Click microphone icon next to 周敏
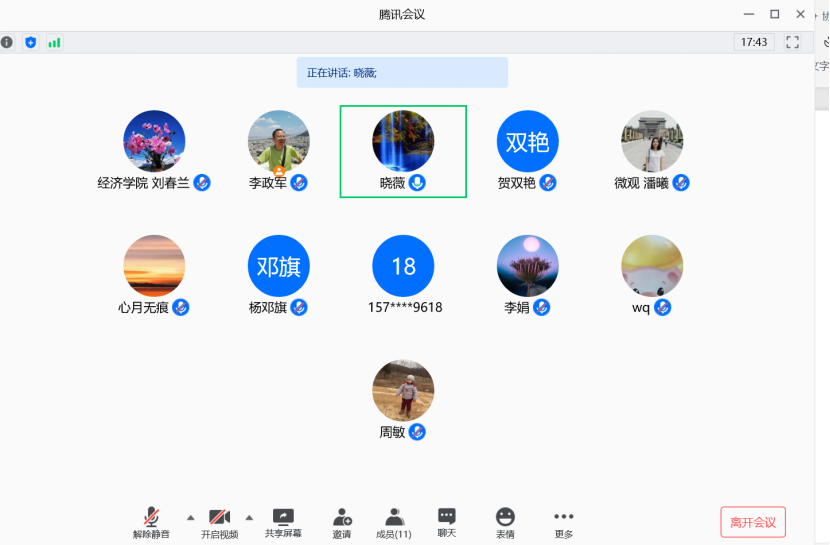Viewport: 830px width, 545px height. (x=418, y=432)
